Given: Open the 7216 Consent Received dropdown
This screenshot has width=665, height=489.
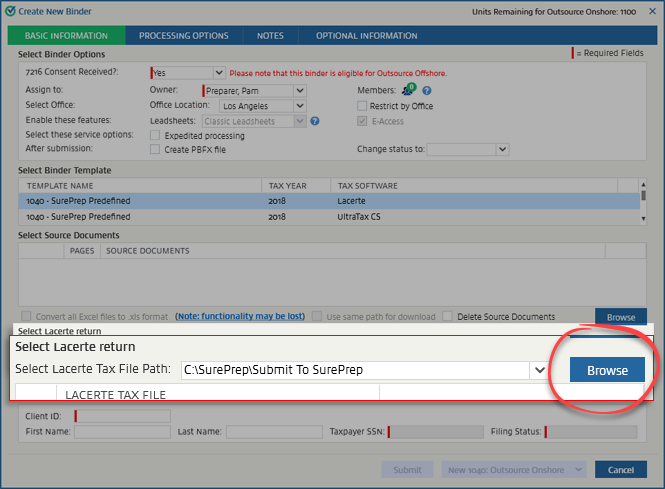Looking at the screenshot, I should [x=218, y=73].
